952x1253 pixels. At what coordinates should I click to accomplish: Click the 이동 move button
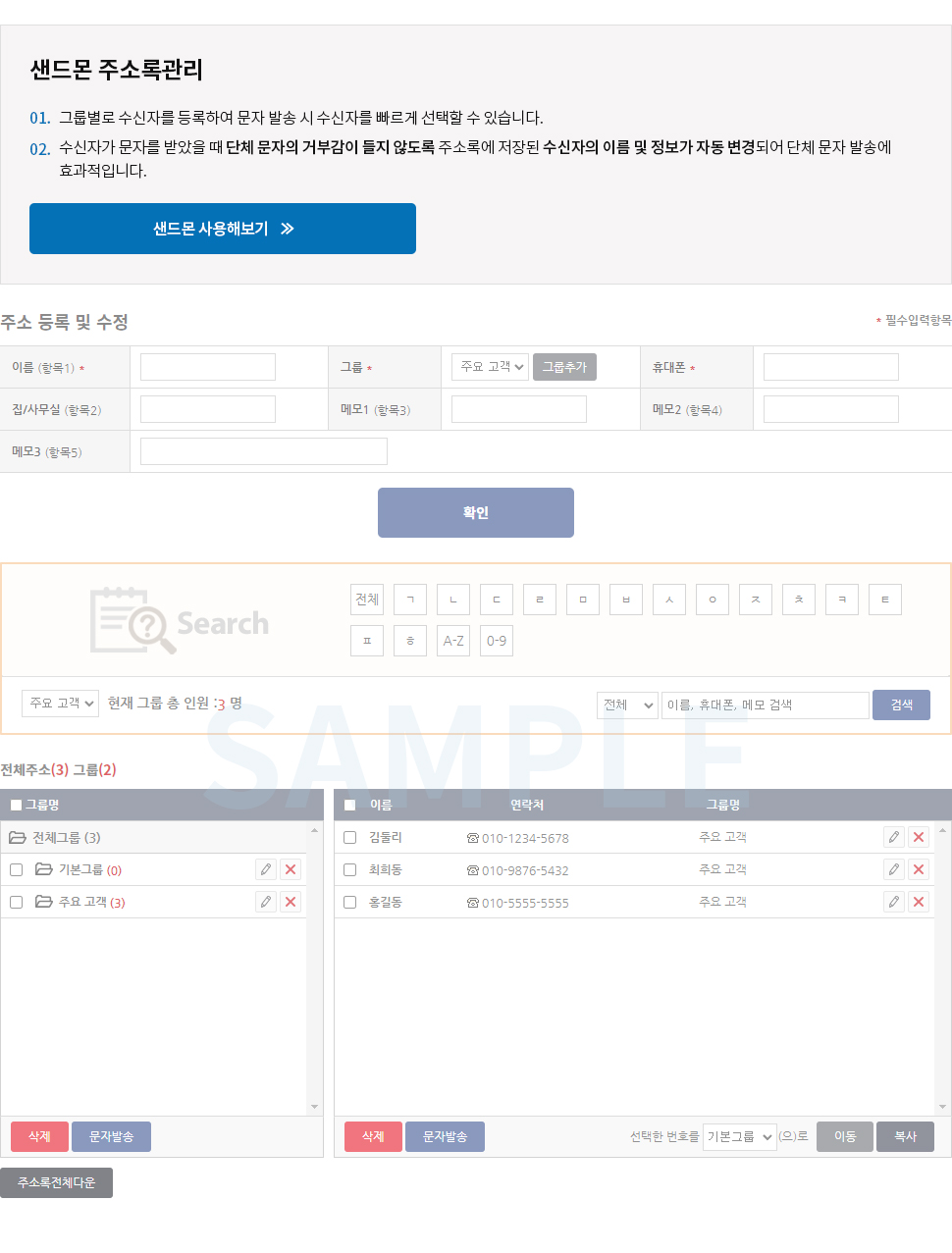coord(845,1136)
